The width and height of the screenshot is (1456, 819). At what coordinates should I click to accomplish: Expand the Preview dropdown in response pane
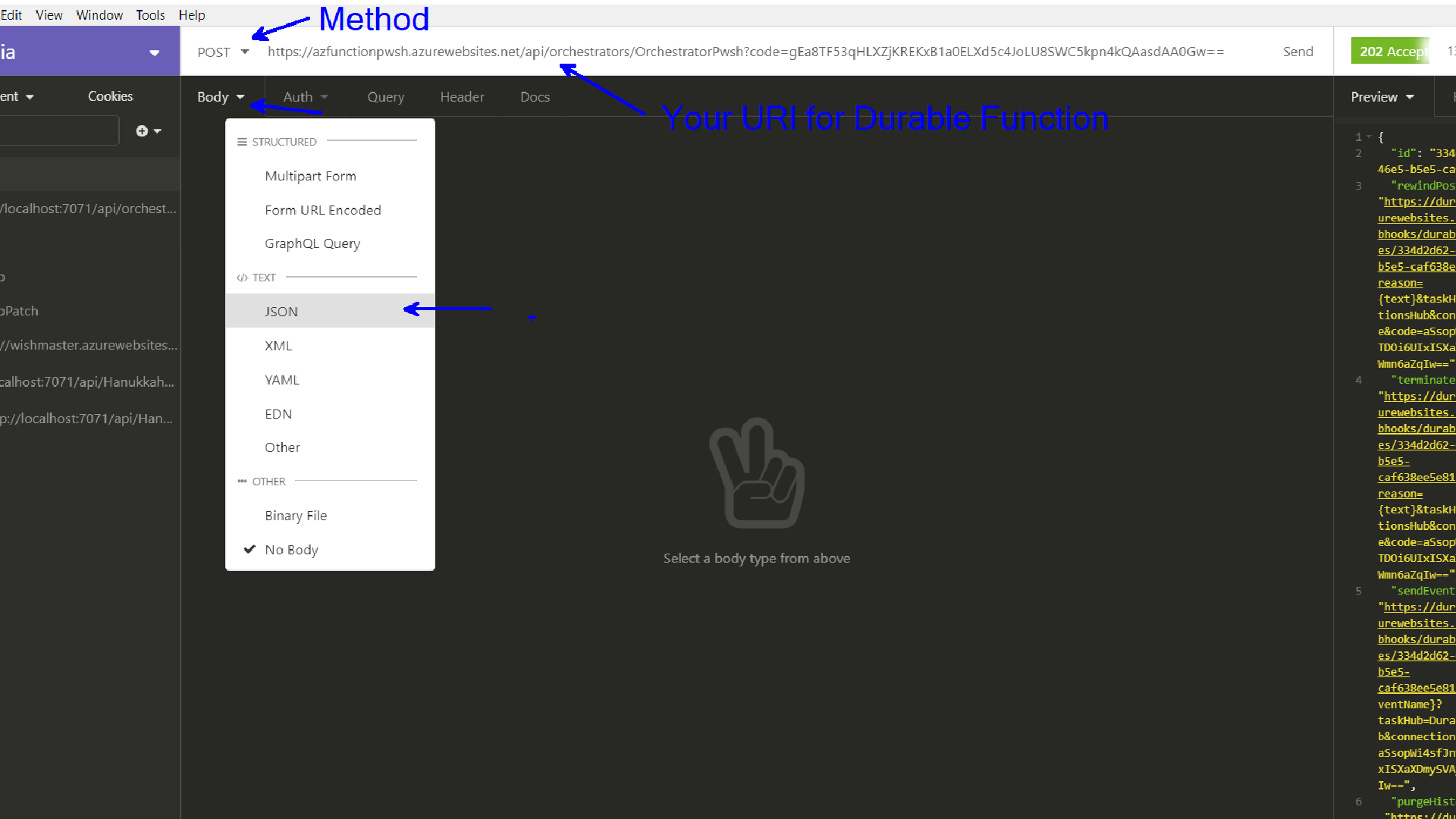1382,97
